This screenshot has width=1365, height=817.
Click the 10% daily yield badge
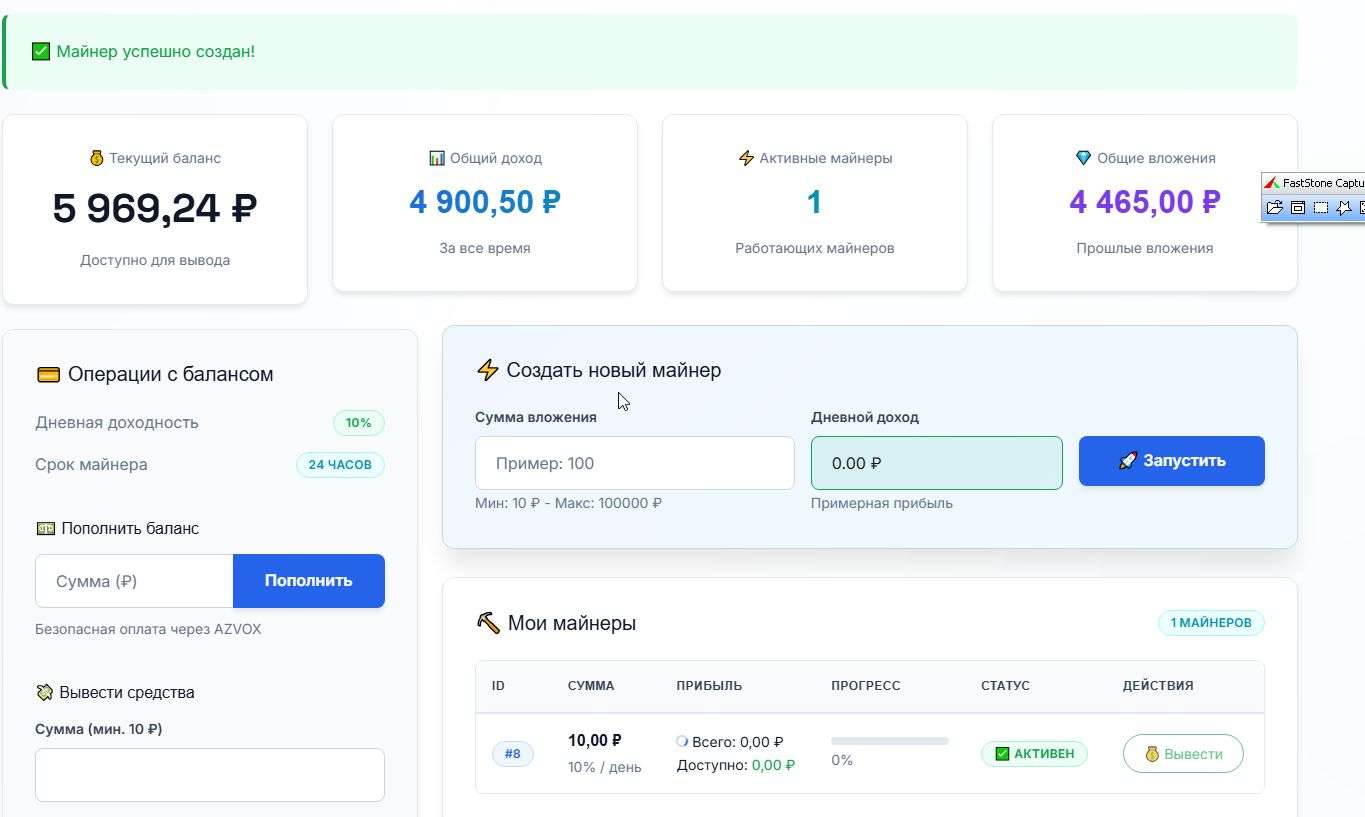pyautogui.click(x=359, y=423)
